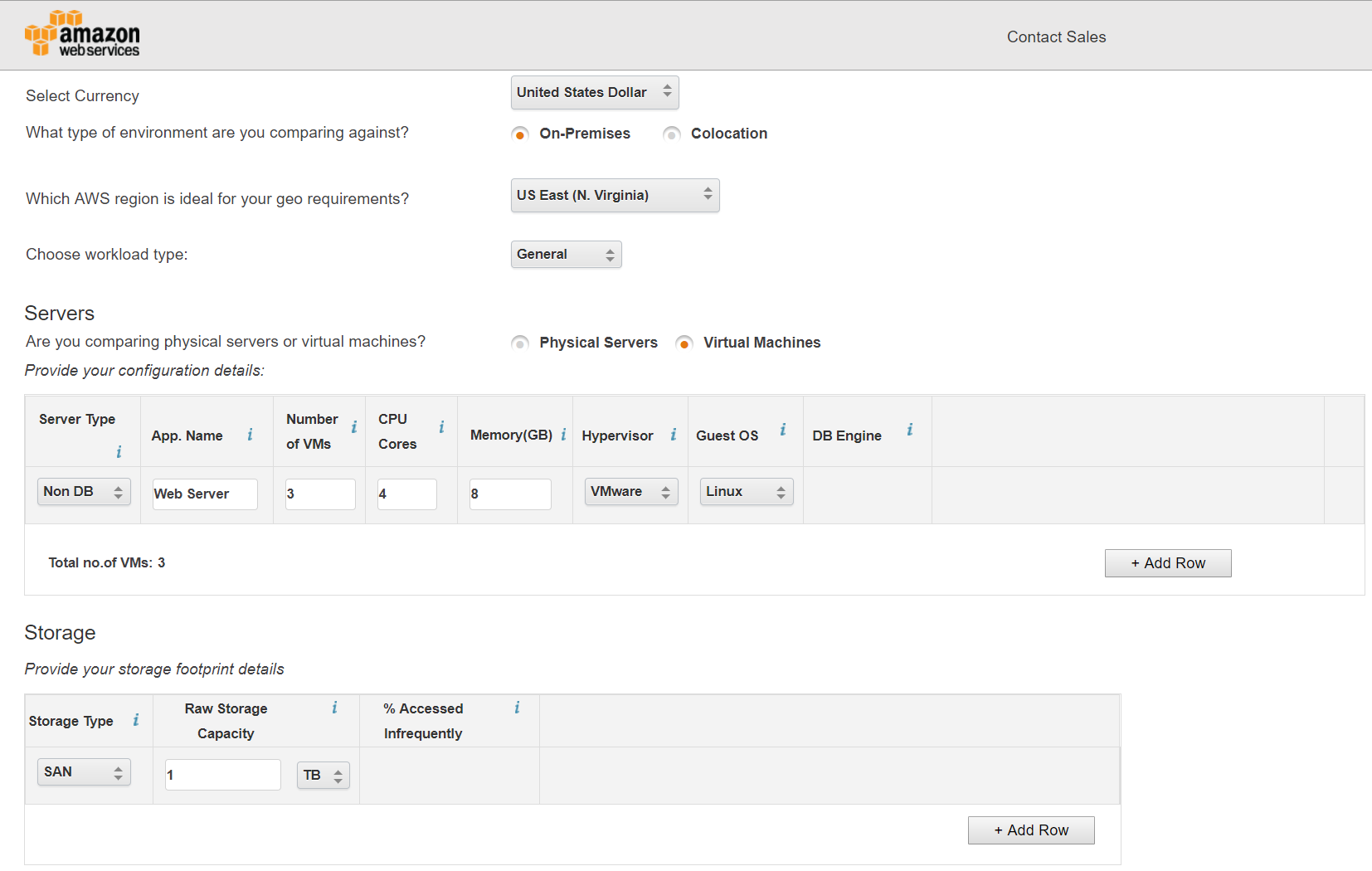This screenshot has height=871, width=1372.
Task: Click Add Row in Servers section
Action: point(1167,563)
